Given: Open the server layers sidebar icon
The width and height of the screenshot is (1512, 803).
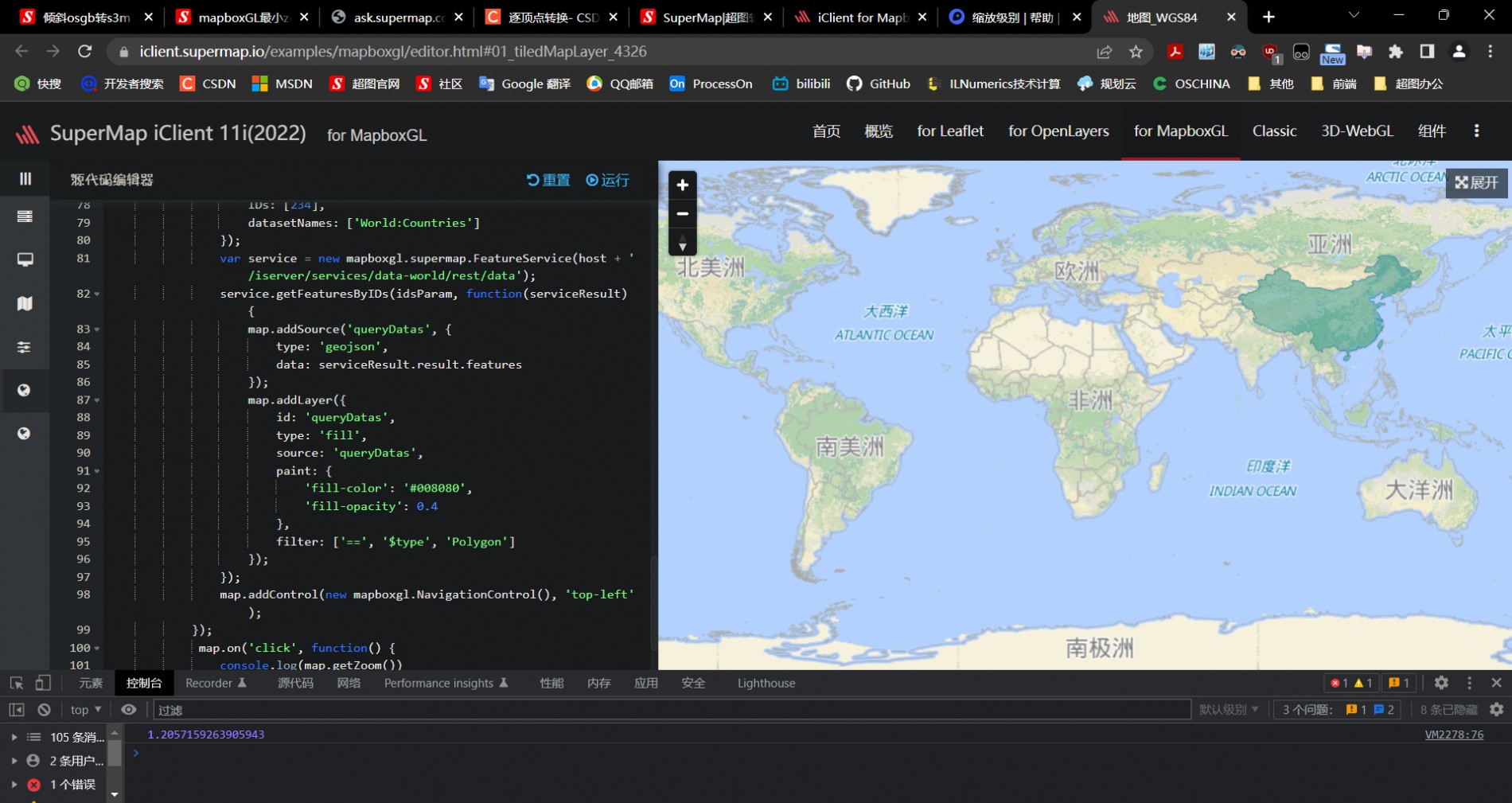Looking at the screenshot, I should coord(25,216).
